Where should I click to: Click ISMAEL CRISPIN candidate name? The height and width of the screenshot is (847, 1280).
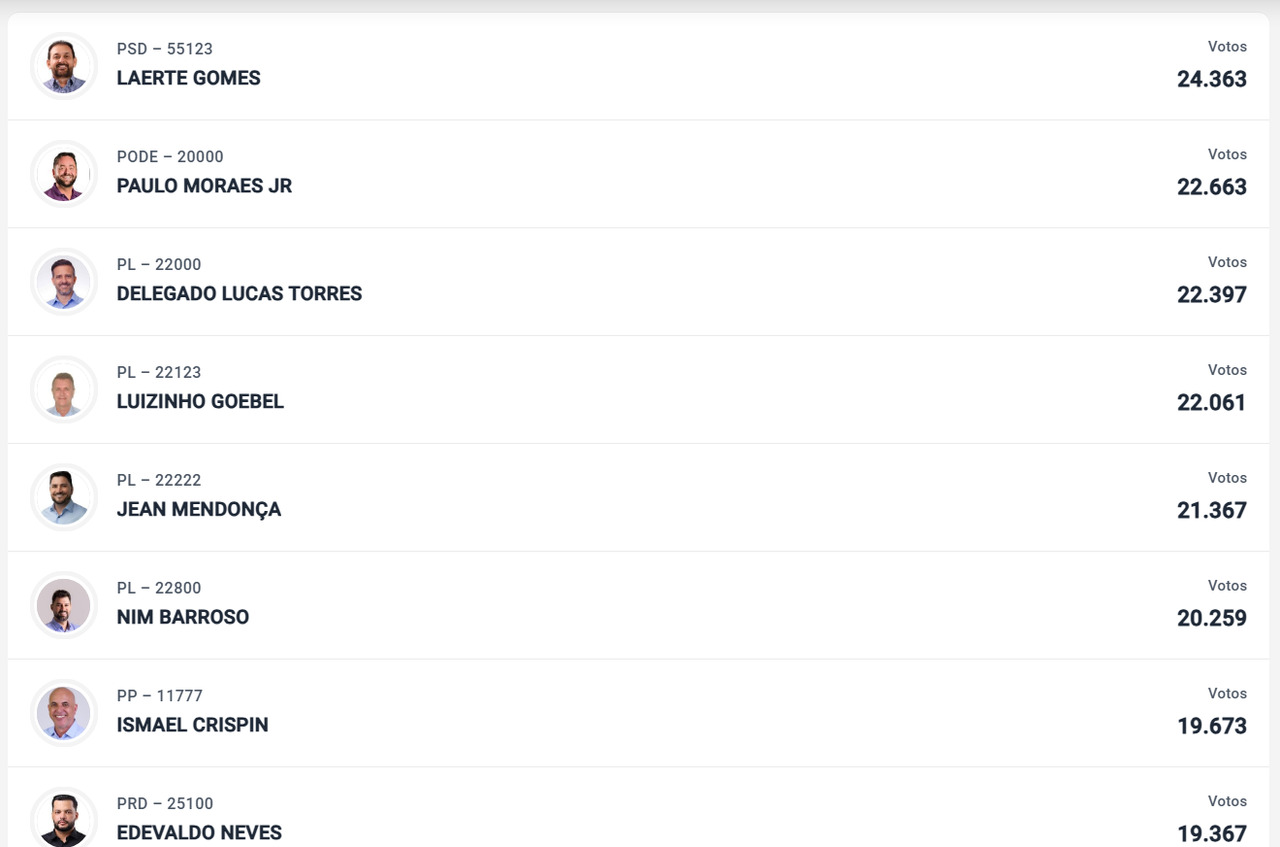pyautogui.click(x=192, y=726)
